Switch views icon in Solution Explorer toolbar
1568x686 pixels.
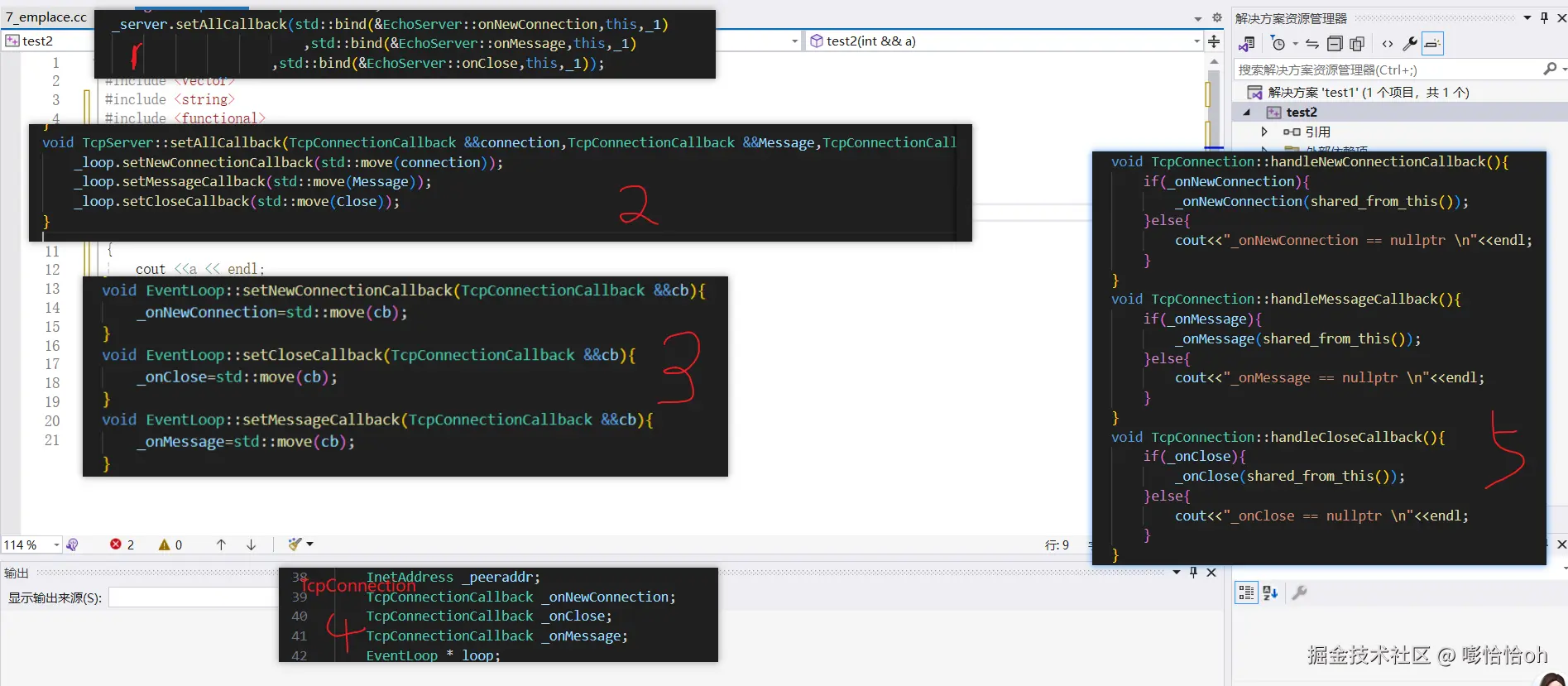point(1247,44)
